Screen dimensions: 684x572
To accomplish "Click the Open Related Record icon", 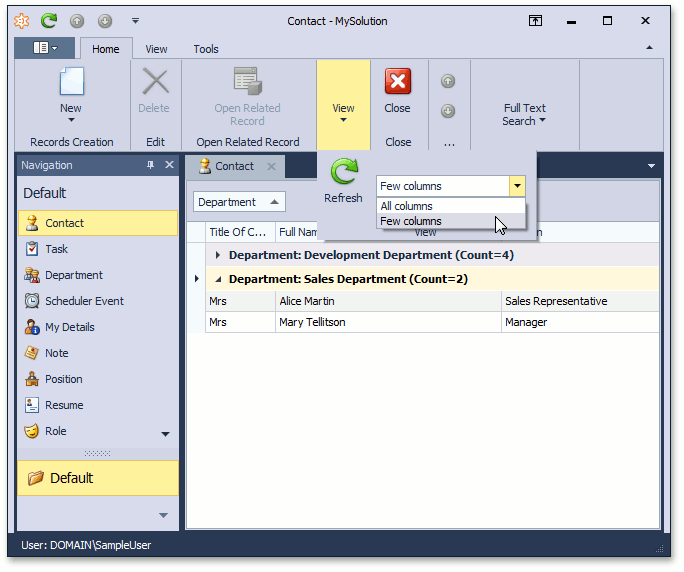I will [x=247, y=81].
